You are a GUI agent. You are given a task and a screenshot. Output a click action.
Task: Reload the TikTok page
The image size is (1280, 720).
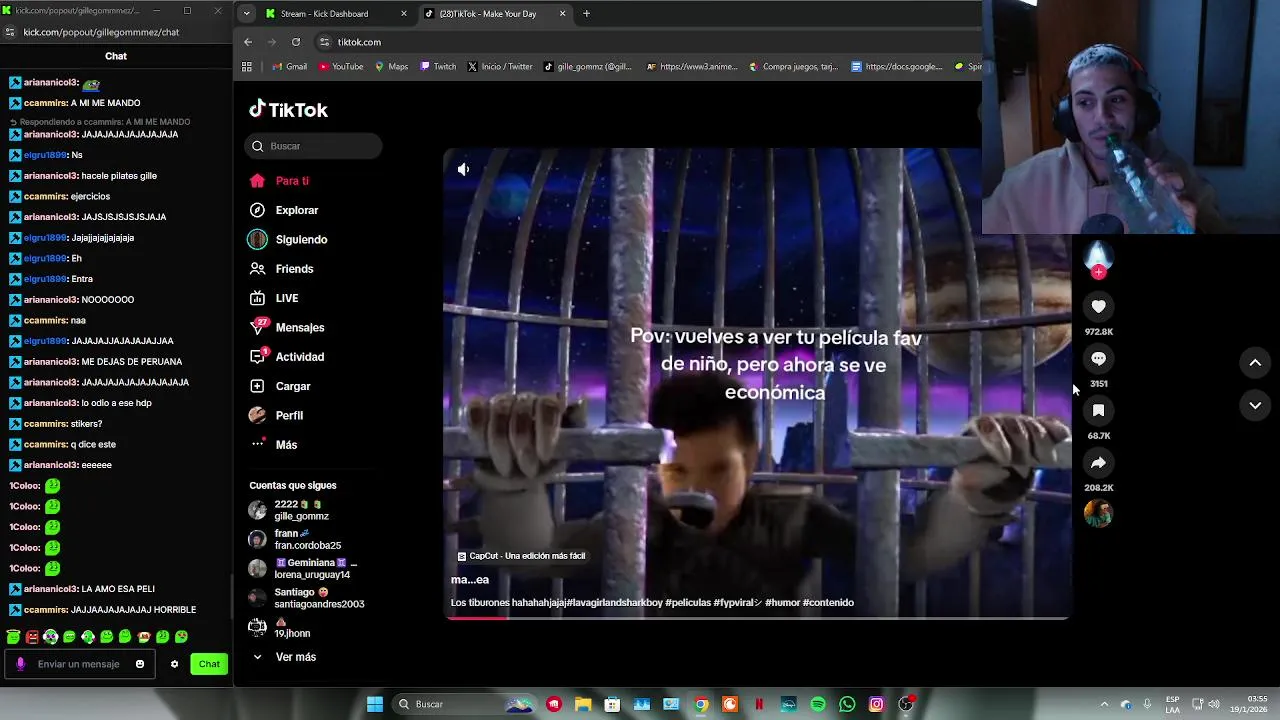tap(296, 42)
